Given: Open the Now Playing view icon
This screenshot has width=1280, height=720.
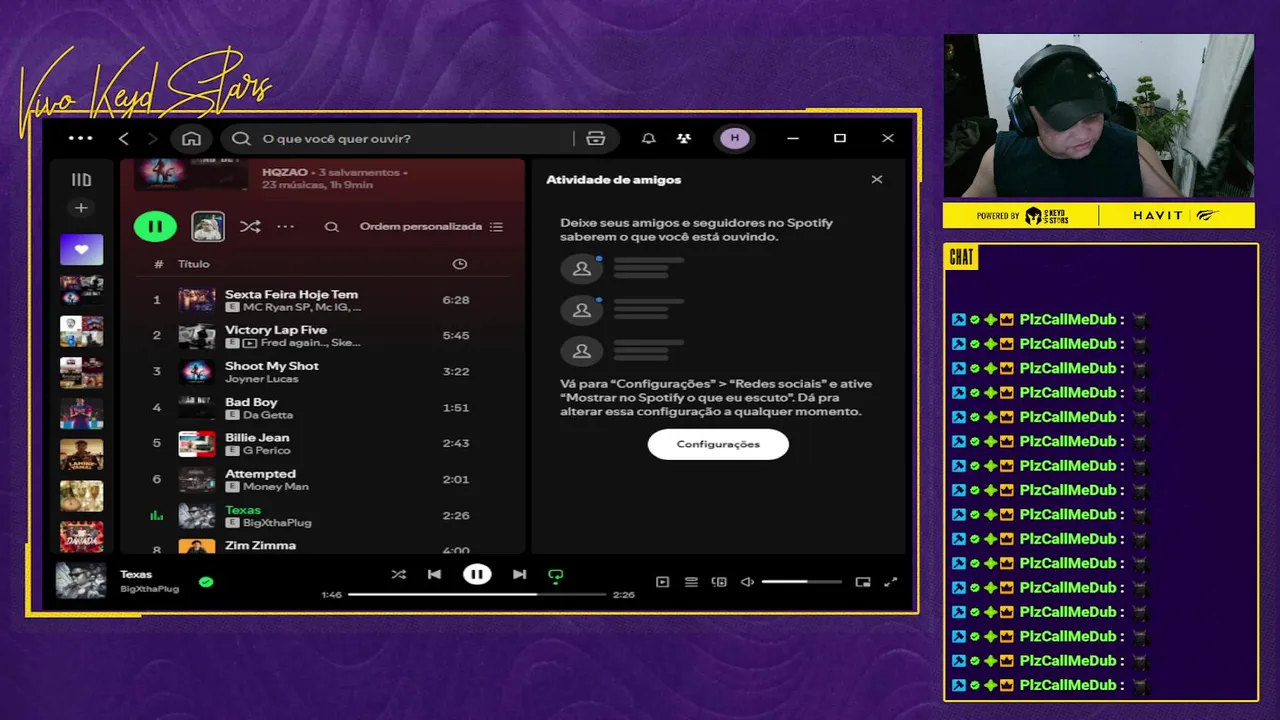Looking at the screenshot, I should click(662, 582).
